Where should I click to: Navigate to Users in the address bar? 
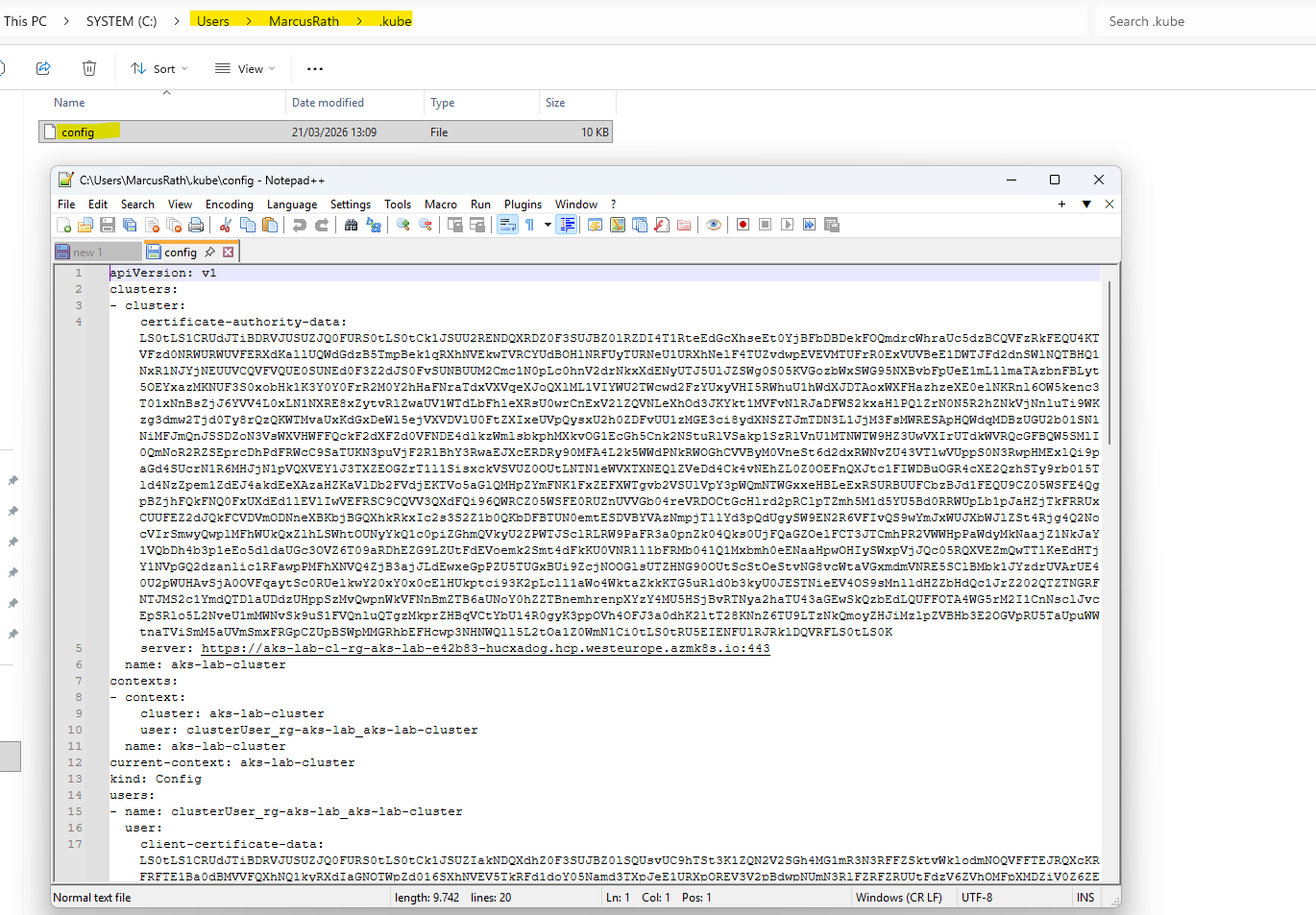coord(213,21)
